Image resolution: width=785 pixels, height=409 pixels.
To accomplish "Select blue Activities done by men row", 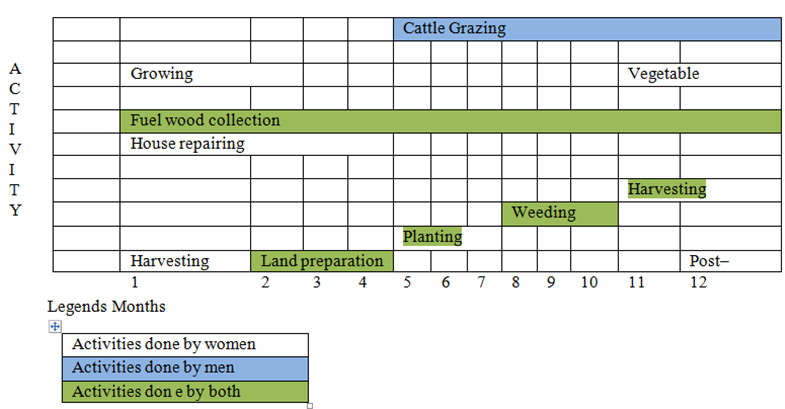I will [186, 368].
